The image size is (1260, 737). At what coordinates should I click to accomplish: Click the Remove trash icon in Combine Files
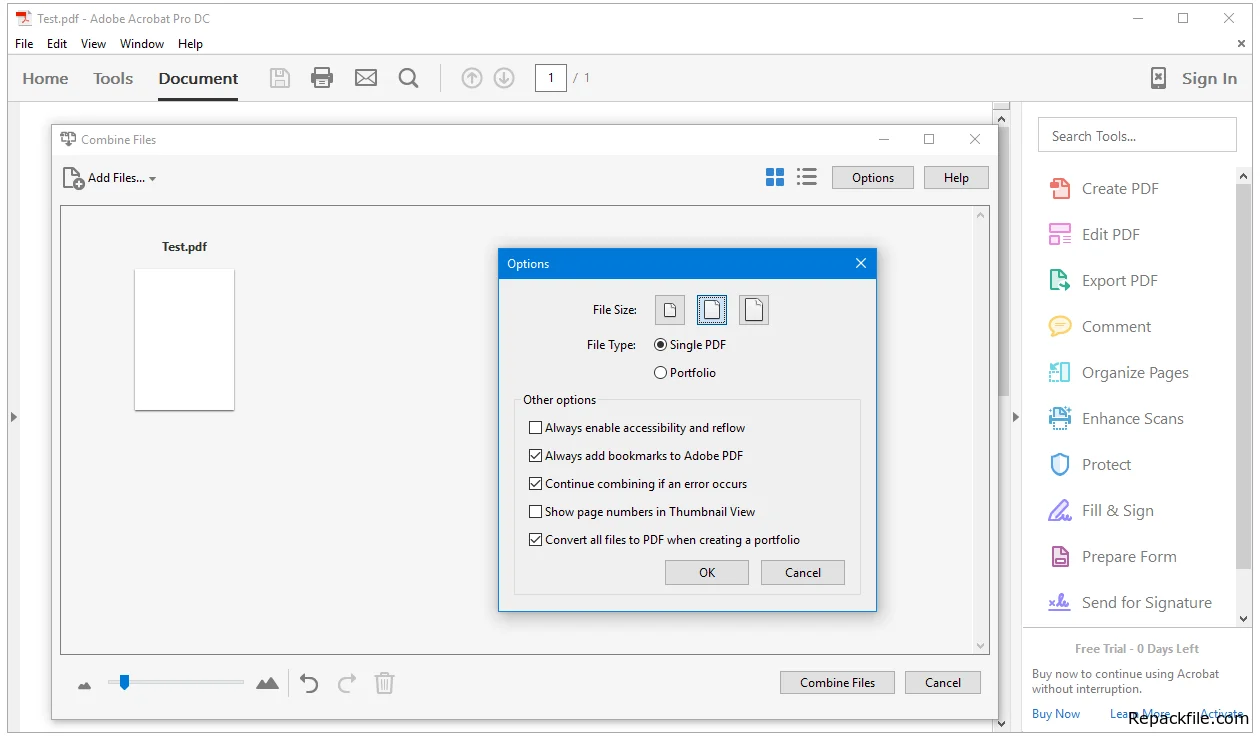[384, 683]
